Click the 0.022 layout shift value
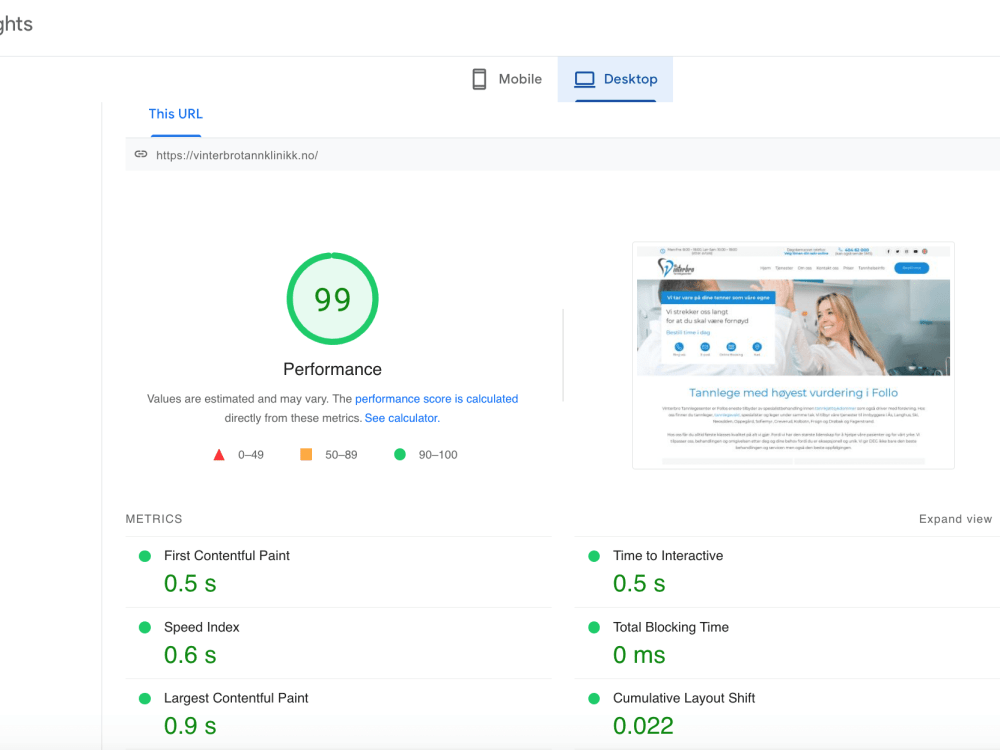Viewport: 1000px width, 750px height. coord(643,726)
